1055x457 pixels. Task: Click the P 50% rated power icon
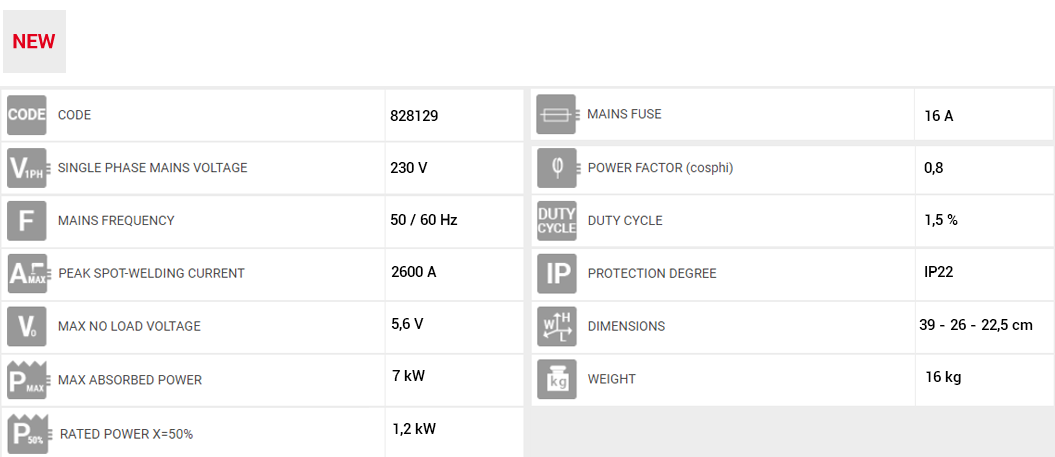[27, 432]
